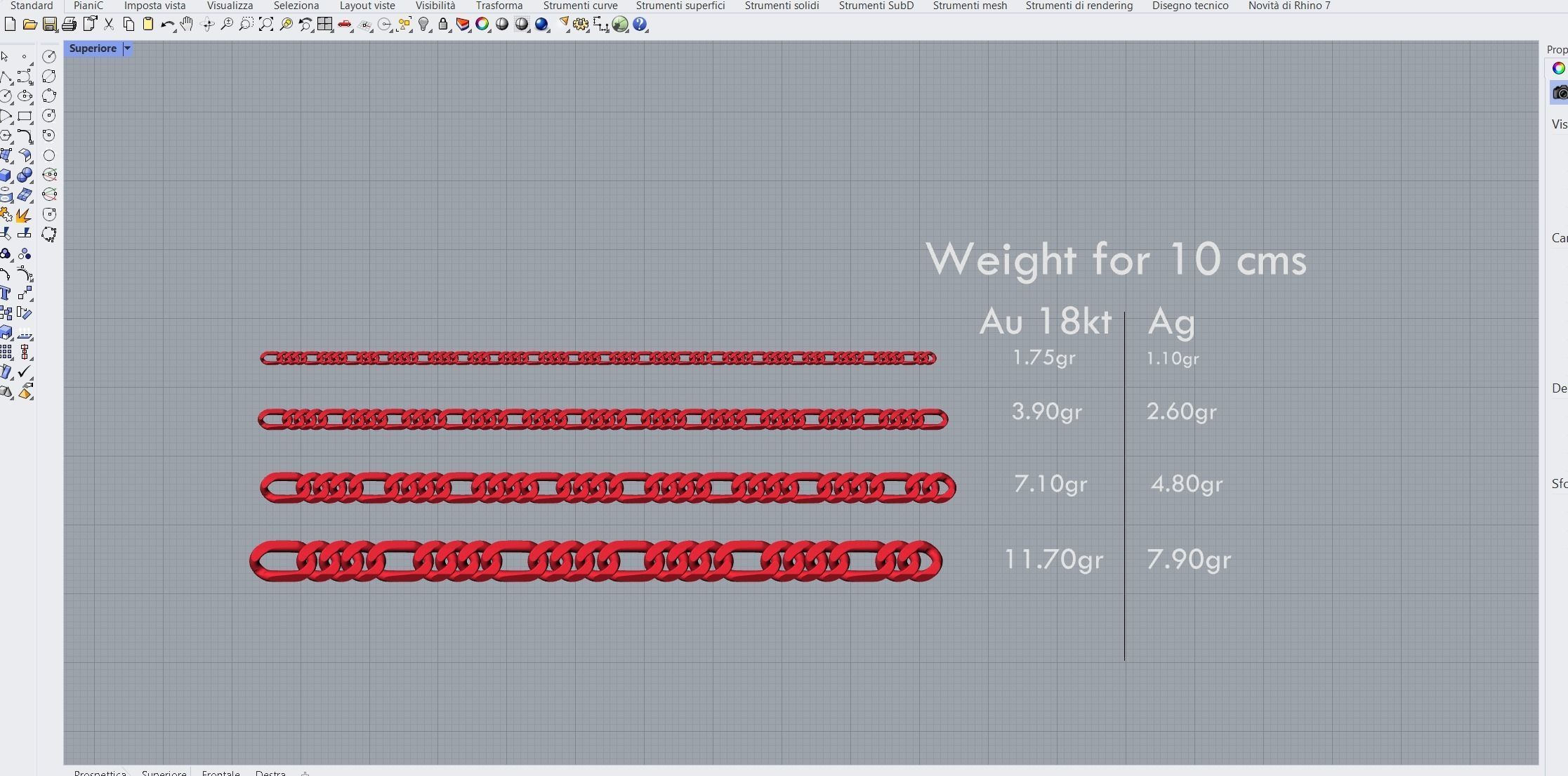Open the Strumenti curve toolbar tab

tap(580, 6)
